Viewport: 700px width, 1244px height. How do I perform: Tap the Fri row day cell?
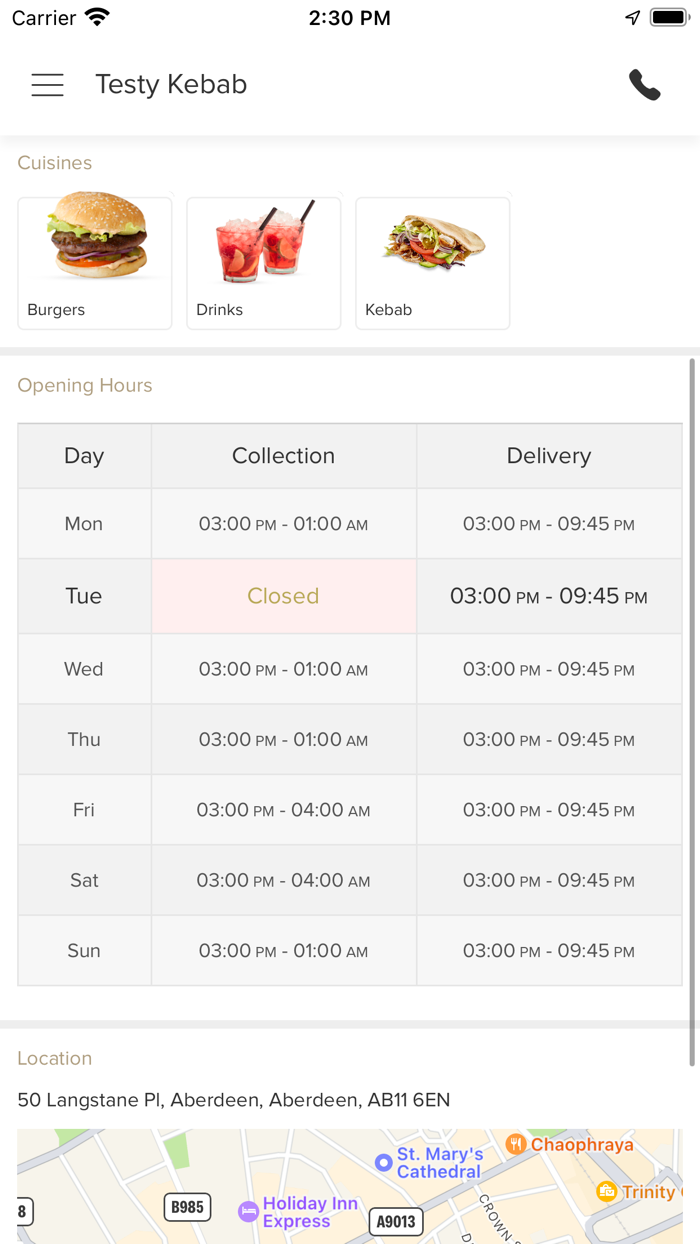84,810
